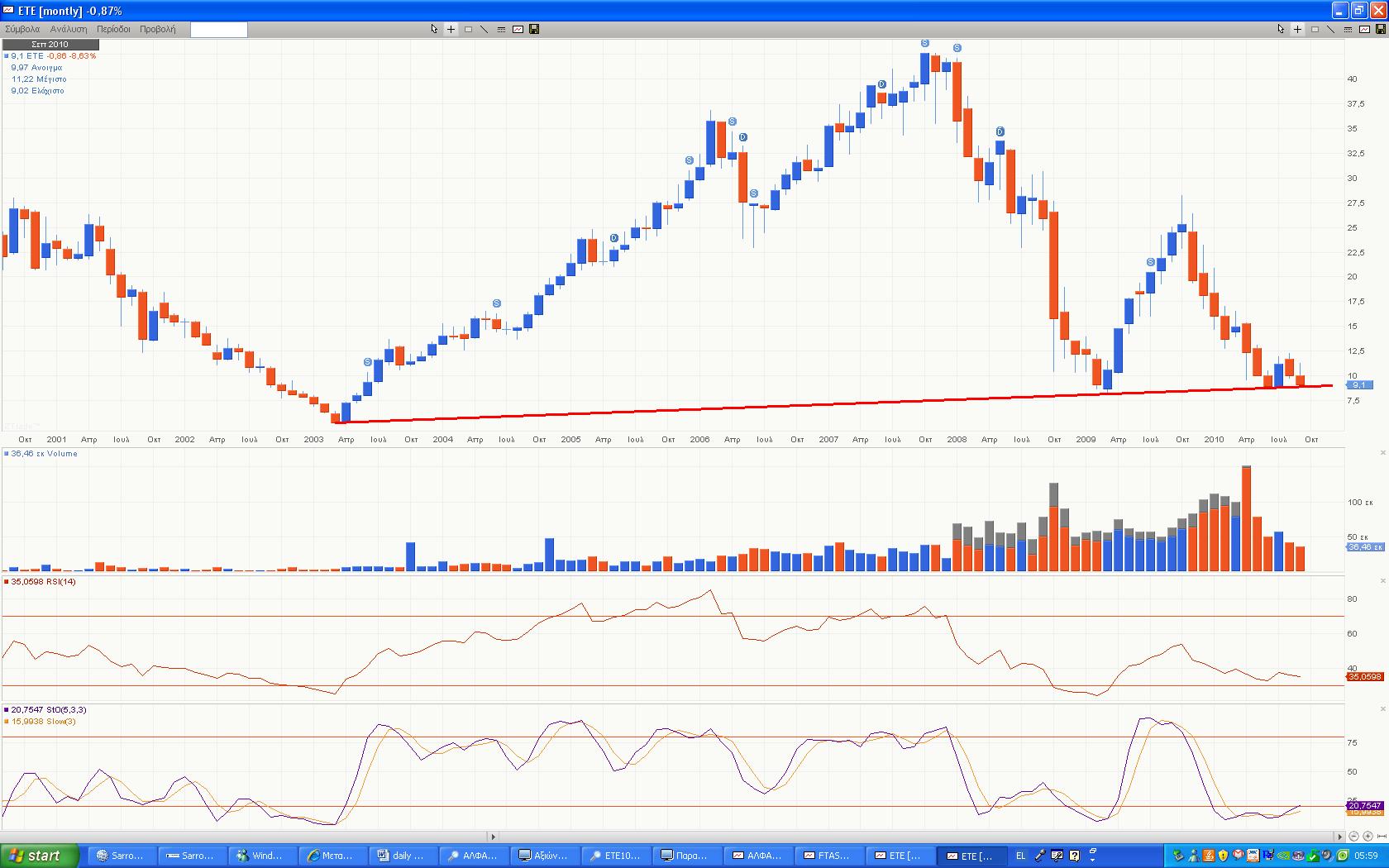Open the Ανάλυση menu
1389x868 pixels.
[69, 29]
